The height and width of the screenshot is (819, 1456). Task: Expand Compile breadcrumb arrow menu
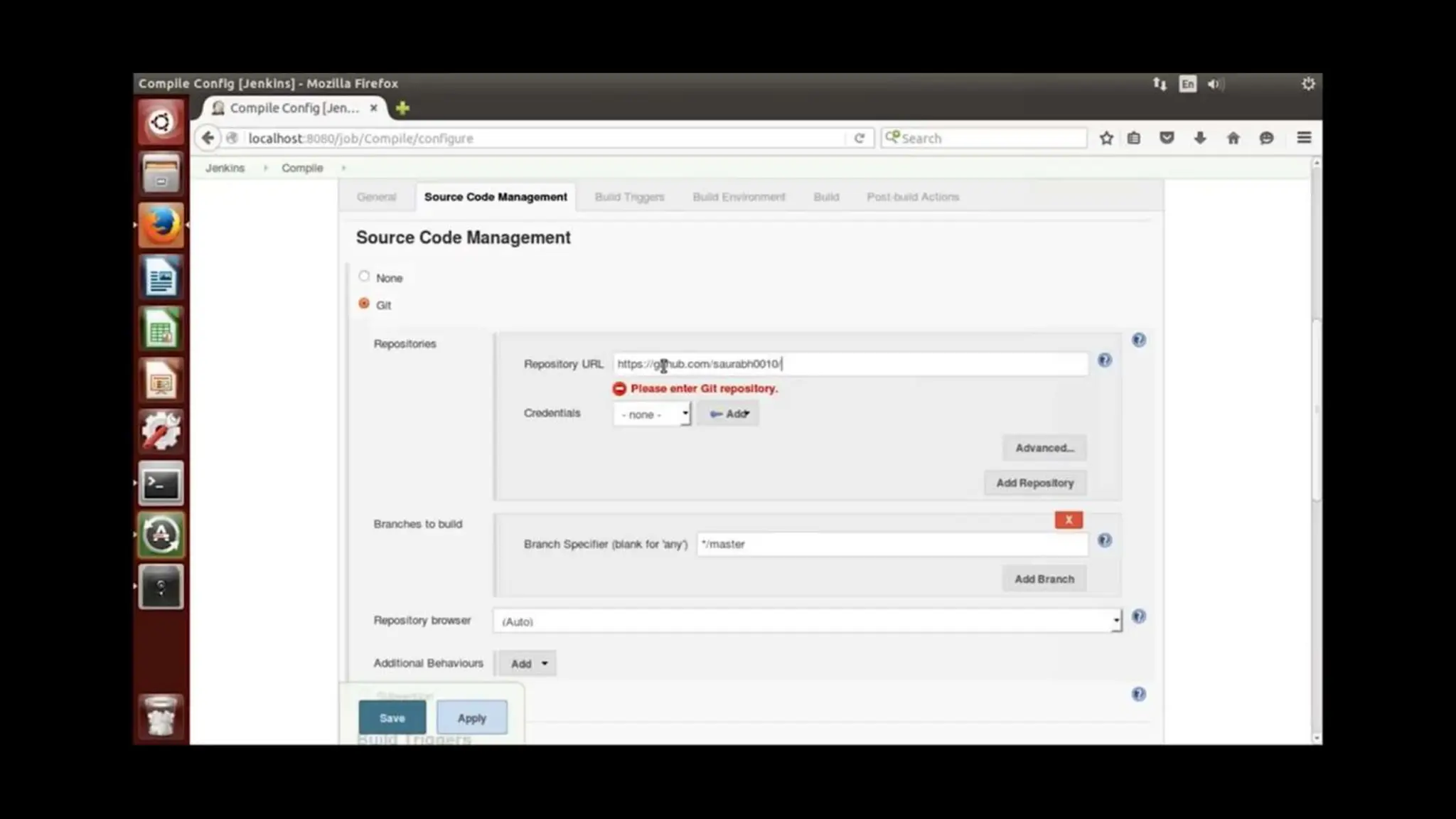click(x=343, y=168)
